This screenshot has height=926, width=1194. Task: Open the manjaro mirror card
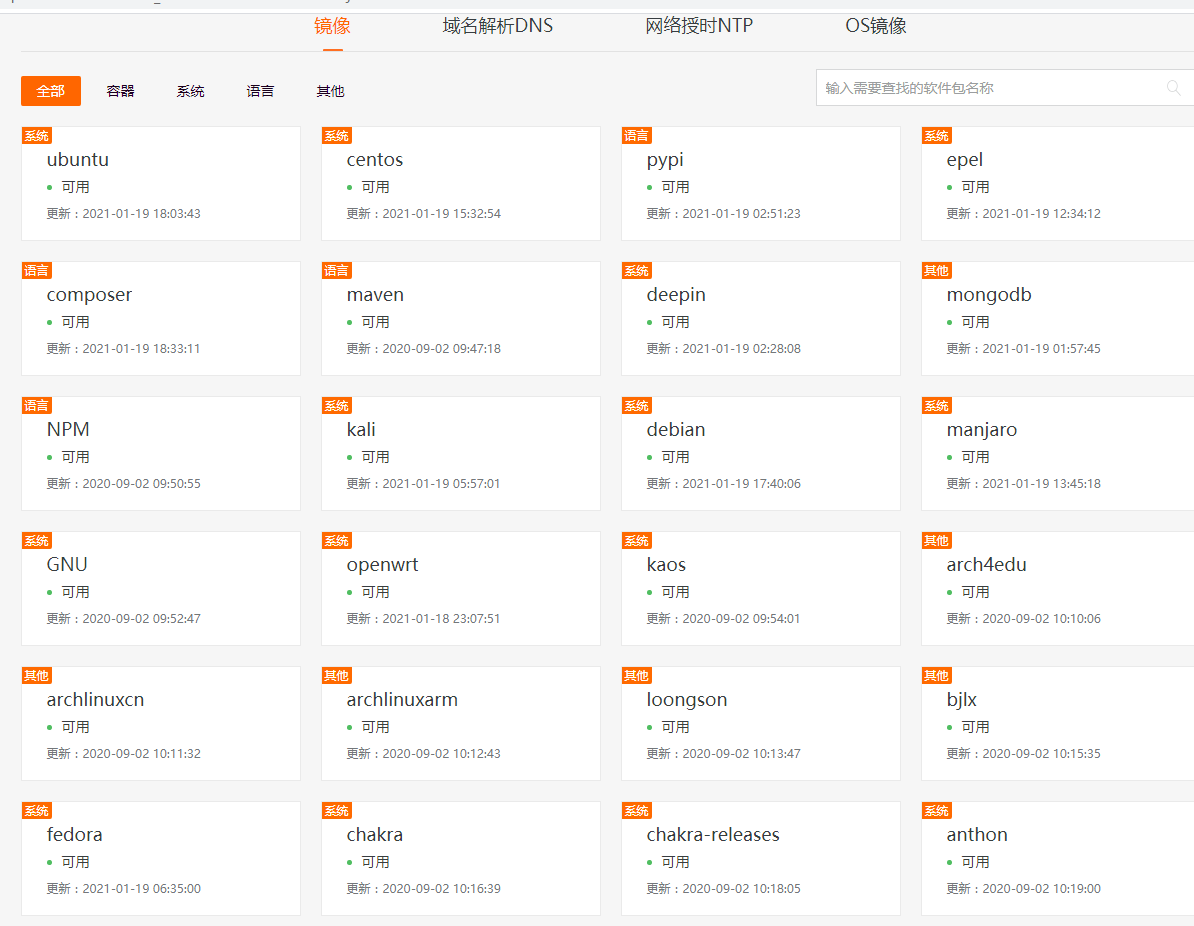(x=1058, y=453)
